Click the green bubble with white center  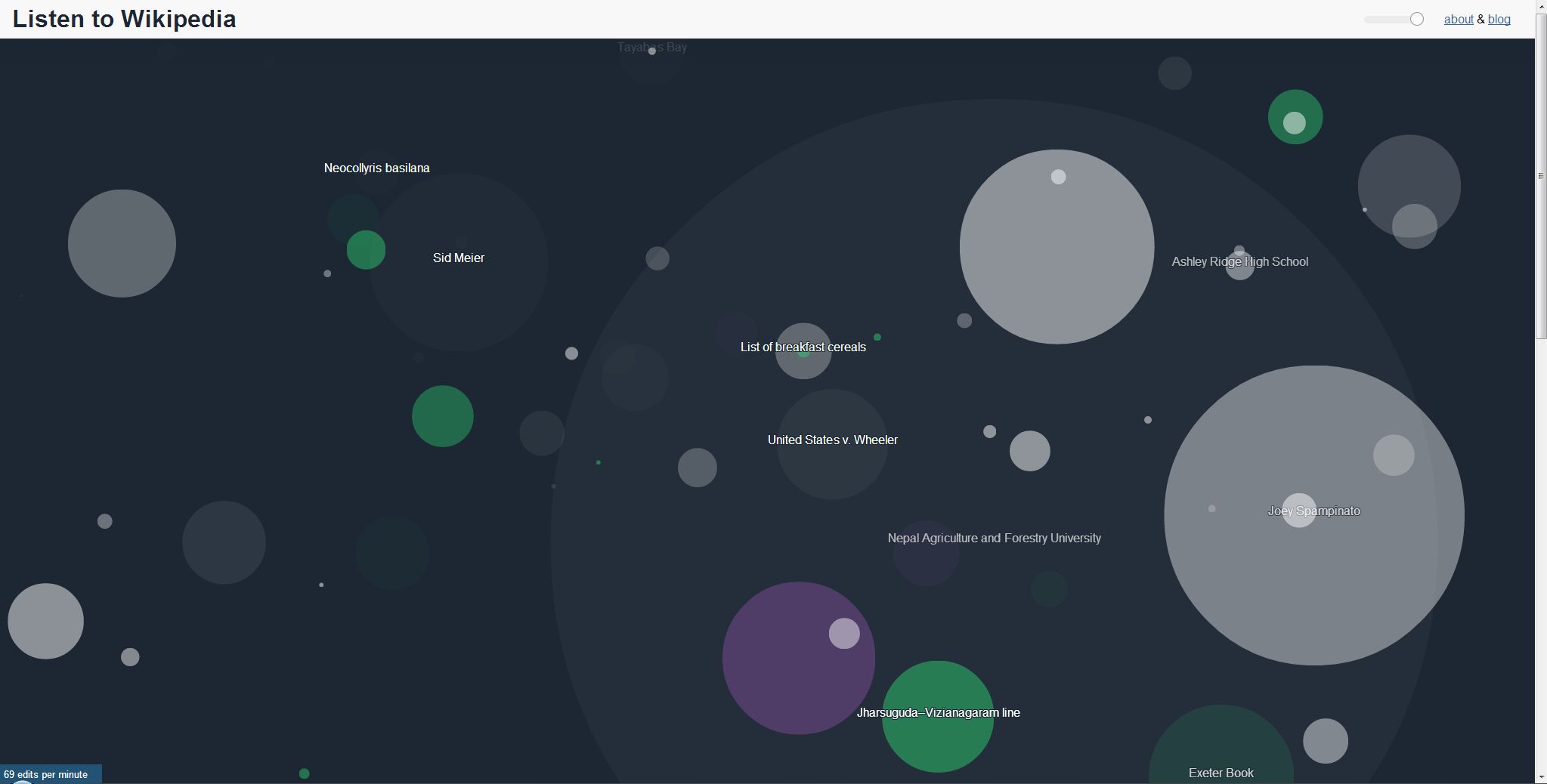[1295, 117]
